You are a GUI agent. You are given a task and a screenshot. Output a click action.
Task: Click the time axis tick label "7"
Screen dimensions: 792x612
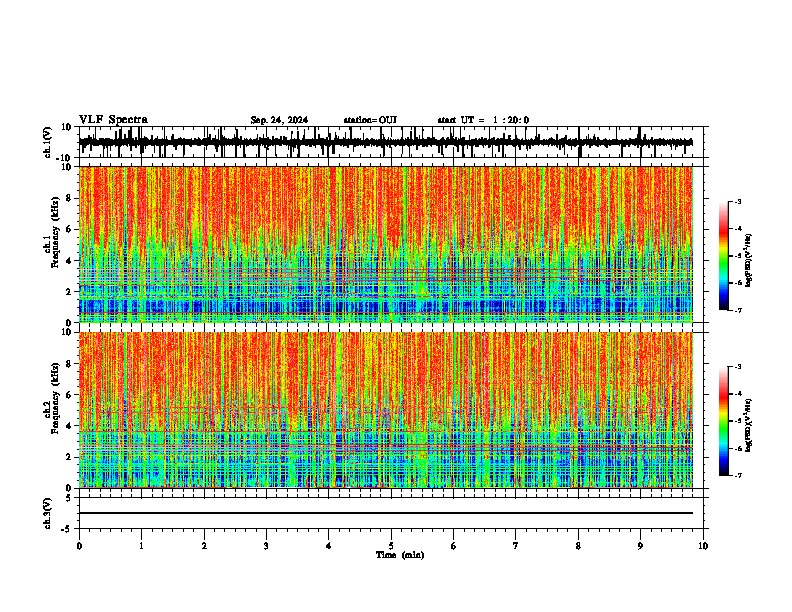pyautogui.click(x=516, y=546)
